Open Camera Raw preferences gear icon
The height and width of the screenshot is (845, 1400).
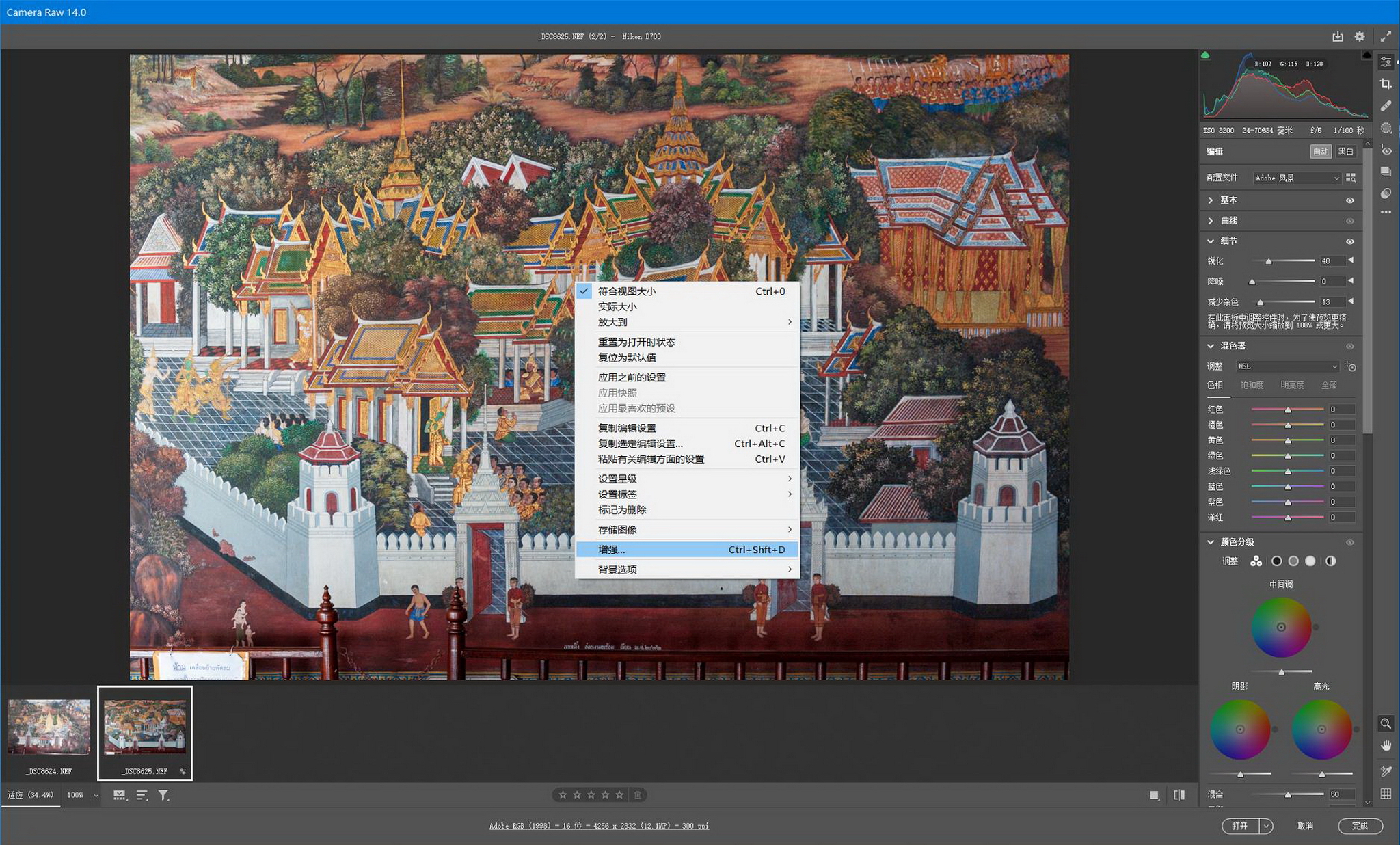[x=1360, y=37]
